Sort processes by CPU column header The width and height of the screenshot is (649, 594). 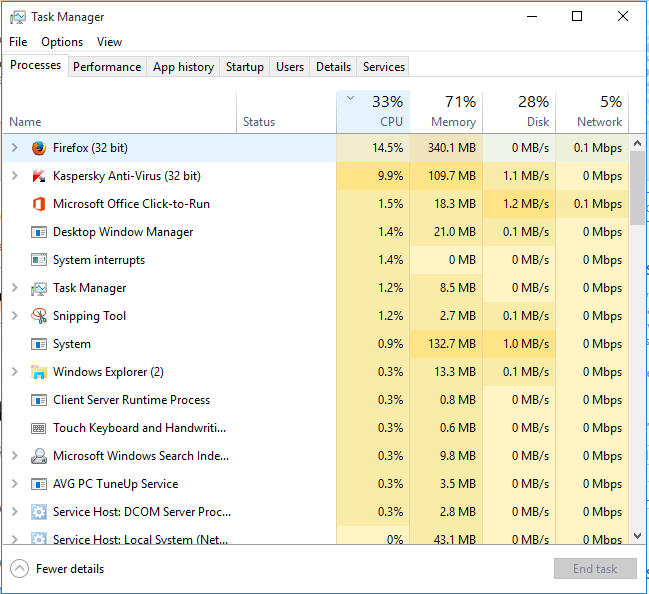(x=373, y=112)
